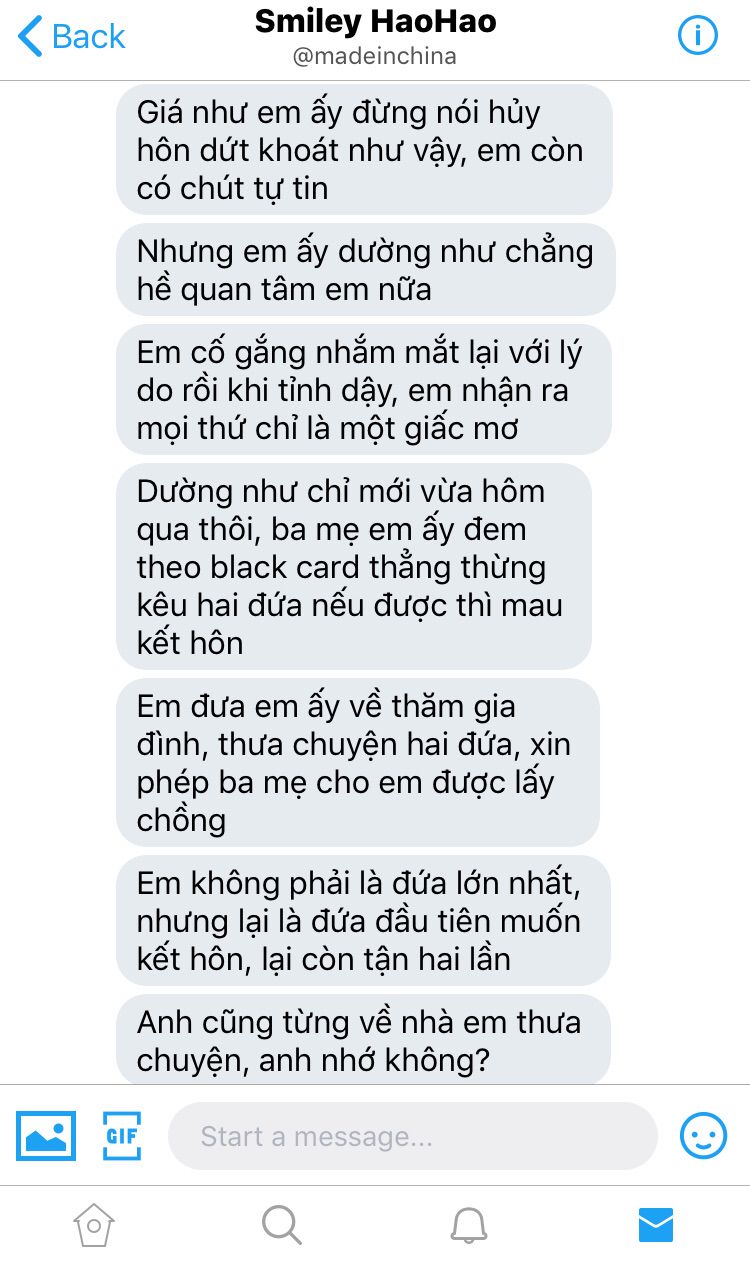The width and height of the screenshot is (750, 1286).
Task: Tap message 'Anh cũng từng về nhà em'
Action: coord(364,1039)
